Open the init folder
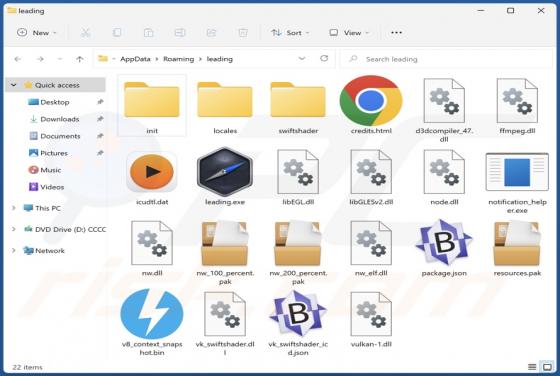Image resolution: width=560 pixels, height=376 pixels. (x=152, y=105)
